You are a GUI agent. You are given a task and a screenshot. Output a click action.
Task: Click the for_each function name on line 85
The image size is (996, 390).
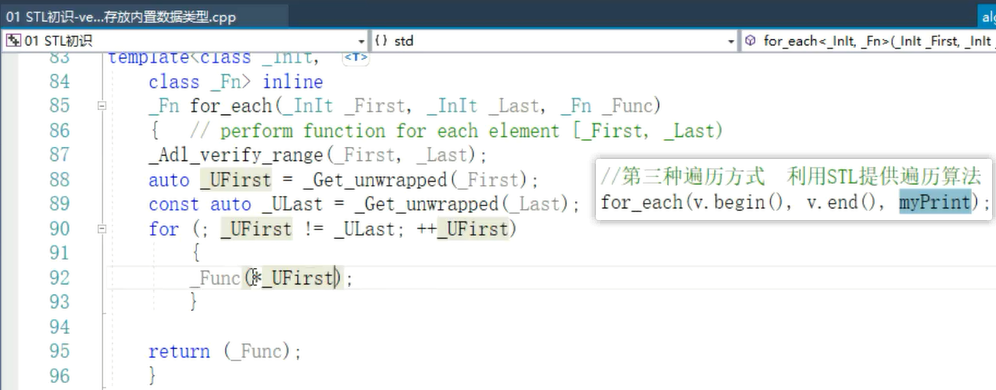coord(231,106)
